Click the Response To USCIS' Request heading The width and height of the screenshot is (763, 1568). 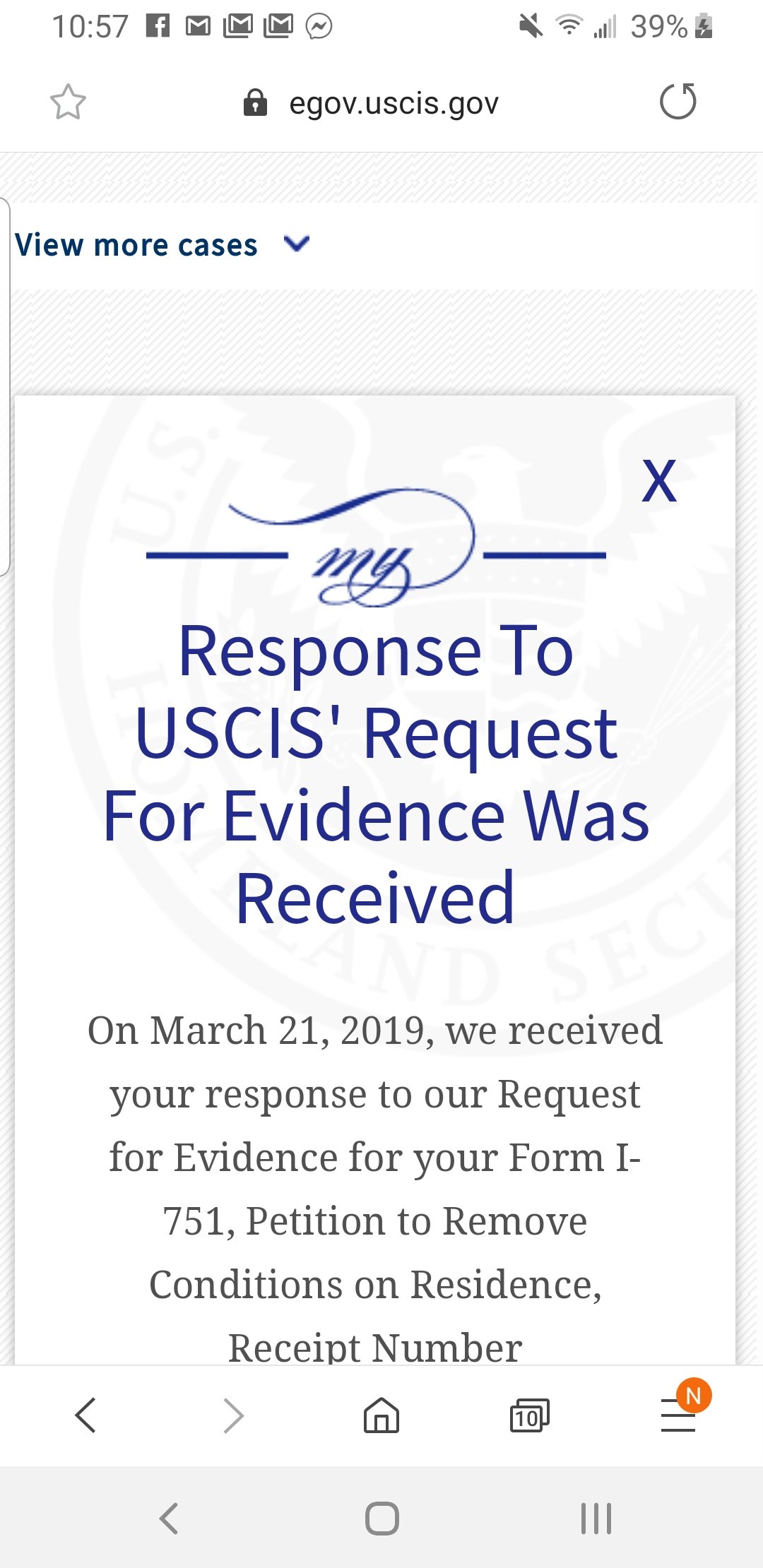pos(376,774)
